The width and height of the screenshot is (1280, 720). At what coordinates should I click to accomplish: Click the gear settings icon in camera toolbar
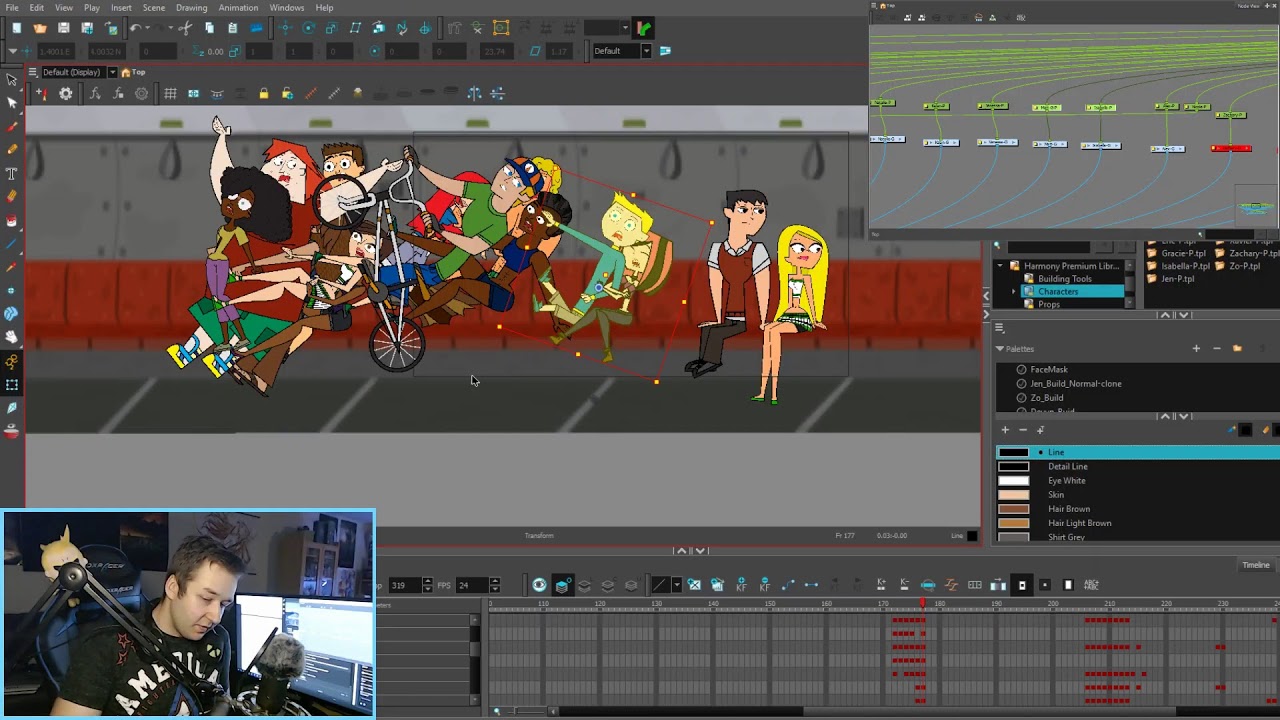pyautogui.click(x=66, y=94)
